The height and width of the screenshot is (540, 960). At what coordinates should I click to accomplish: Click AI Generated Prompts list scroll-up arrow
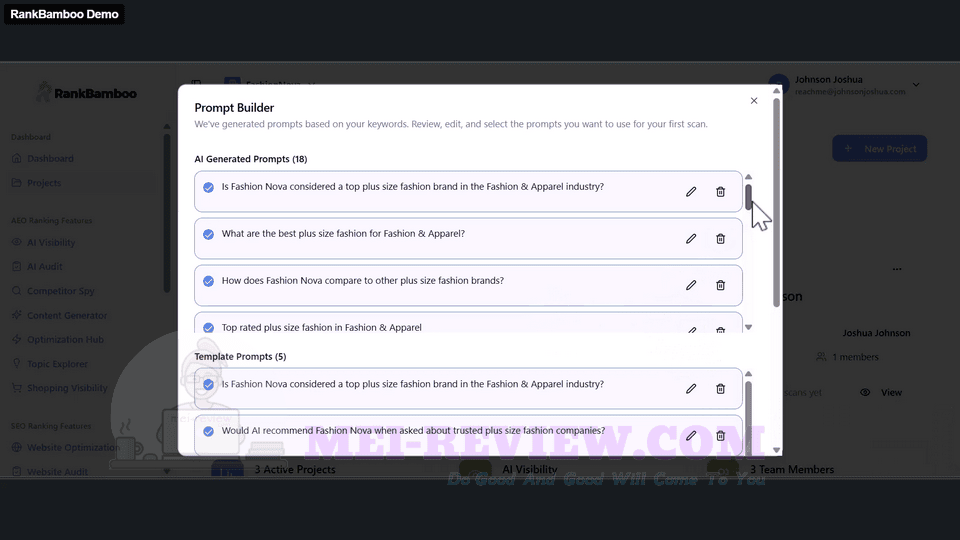point(748,177)
